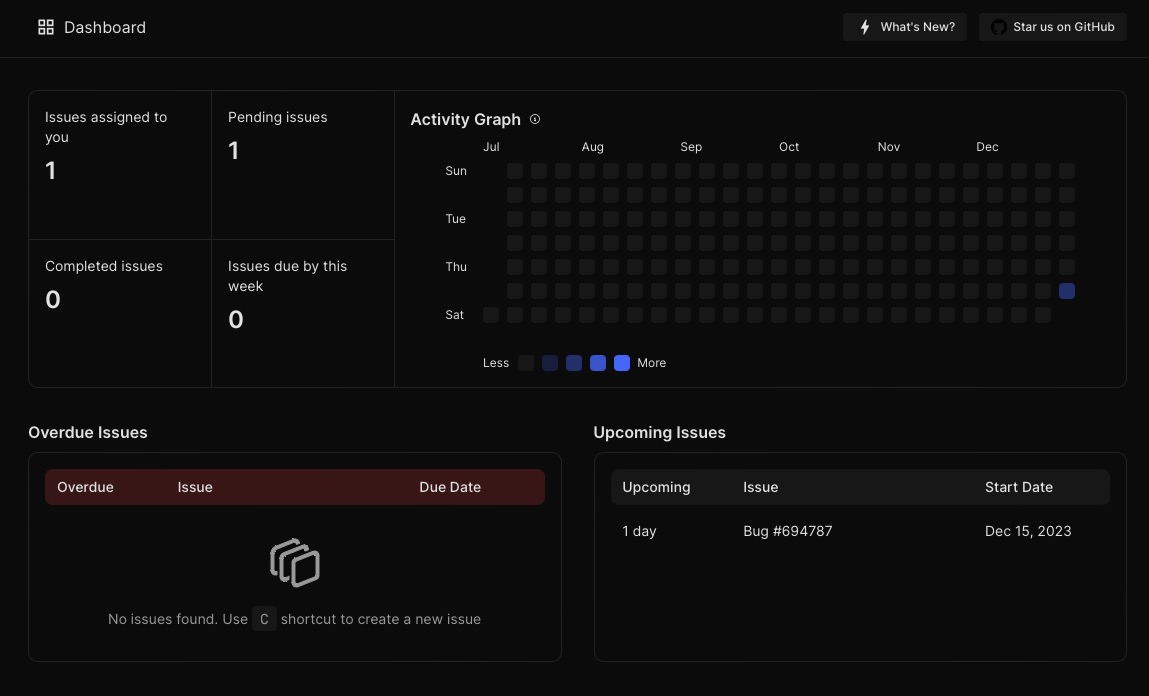The image size is (1149, 696).
Task: Click the GitHub logo icon
Action: tap(998, 27)
